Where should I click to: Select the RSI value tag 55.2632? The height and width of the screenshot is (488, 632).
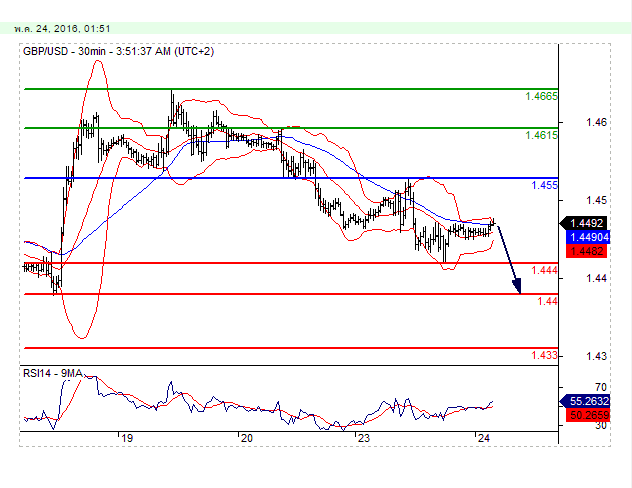click(585, 401)
